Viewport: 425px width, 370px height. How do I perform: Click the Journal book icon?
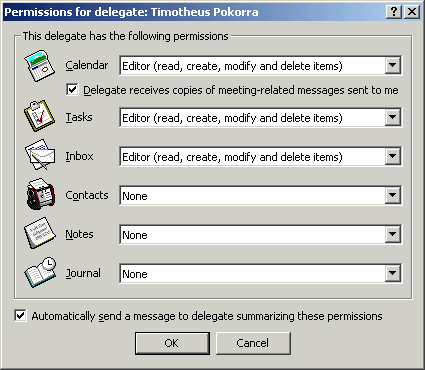tap(40, 272)
